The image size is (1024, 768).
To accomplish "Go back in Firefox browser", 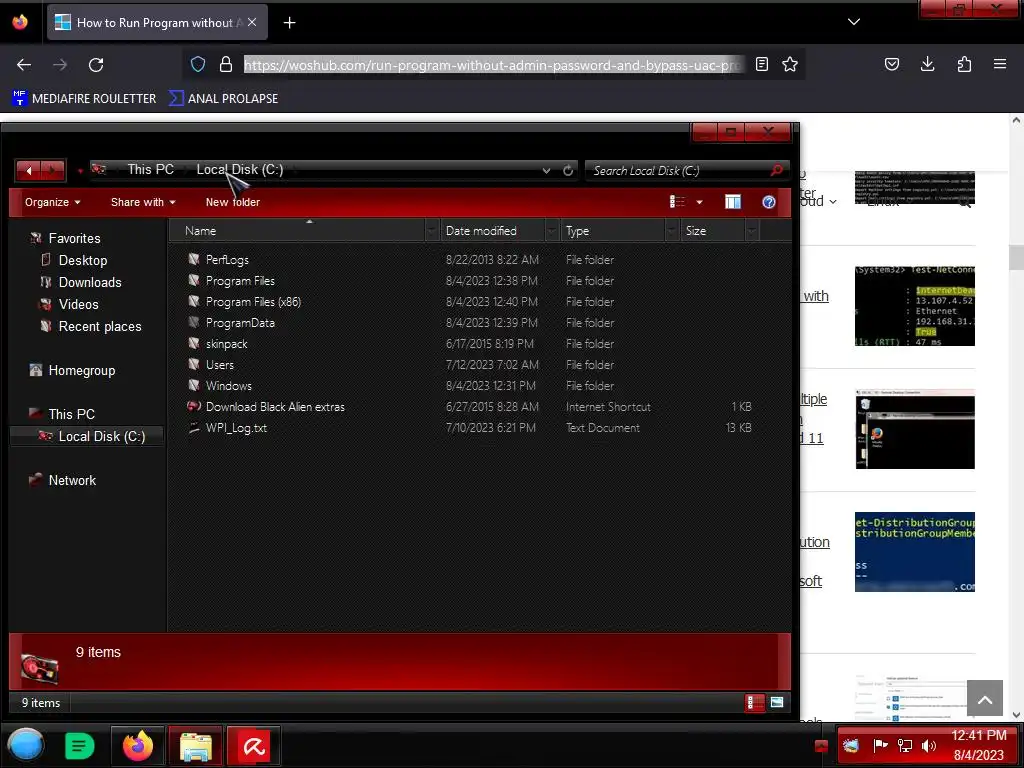I will coord(24,65).
